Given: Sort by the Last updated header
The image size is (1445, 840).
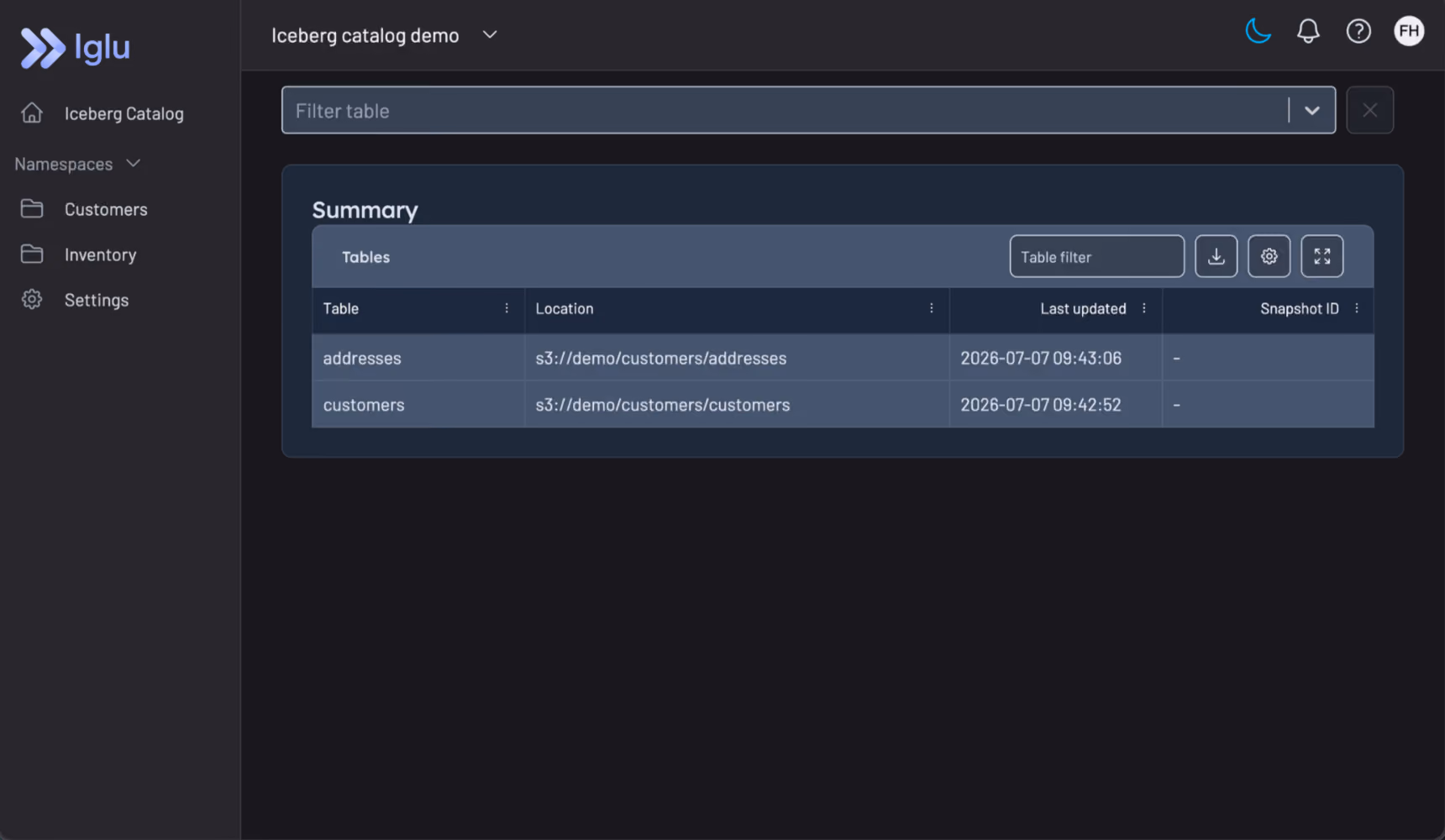Looking at the screenshot, I should pos(1083,308).
